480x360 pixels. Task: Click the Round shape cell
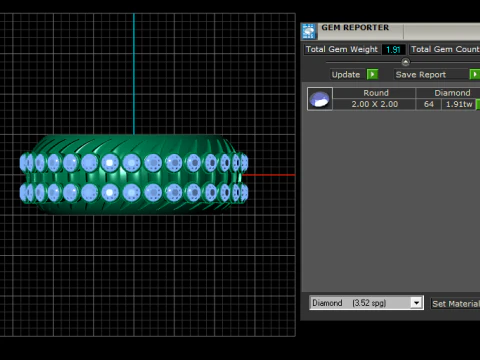click(x=375, y=93)
